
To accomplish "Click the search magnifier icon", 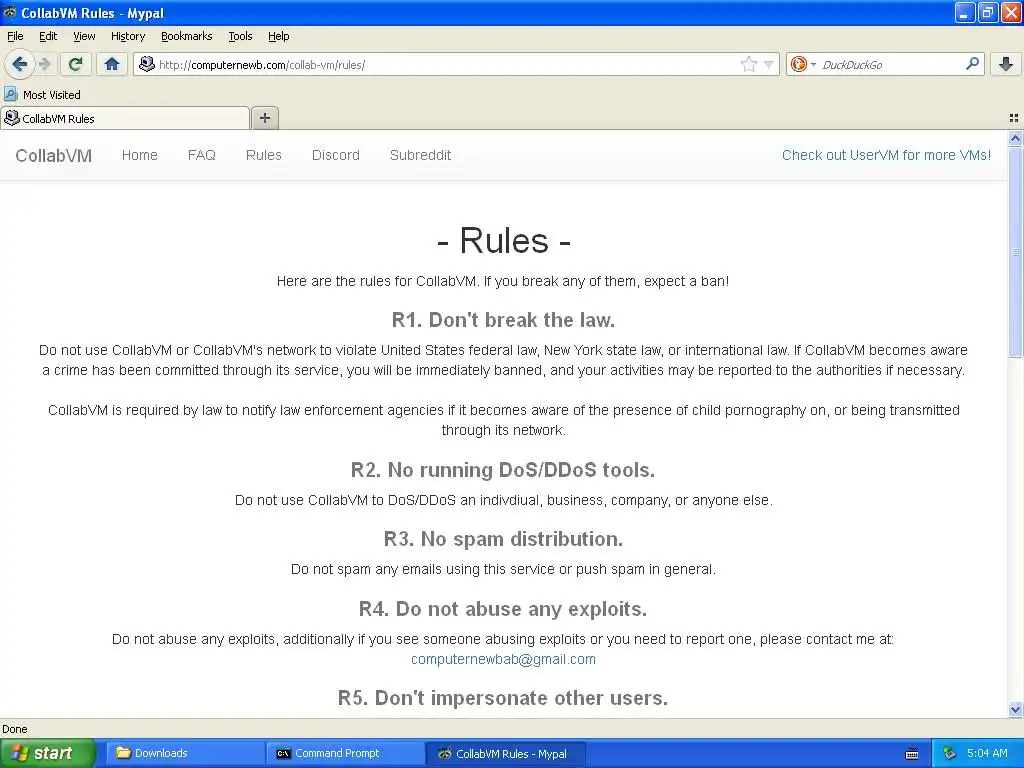I will (972, 64).
